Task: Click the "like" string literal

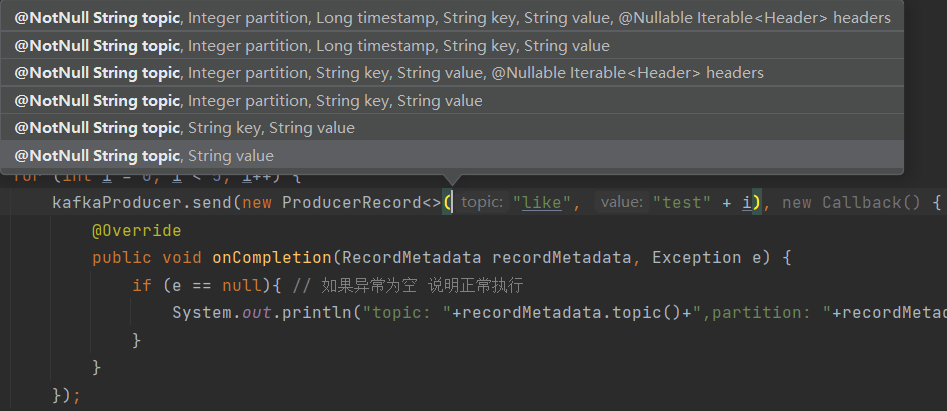Action: (x=541, y=203)
